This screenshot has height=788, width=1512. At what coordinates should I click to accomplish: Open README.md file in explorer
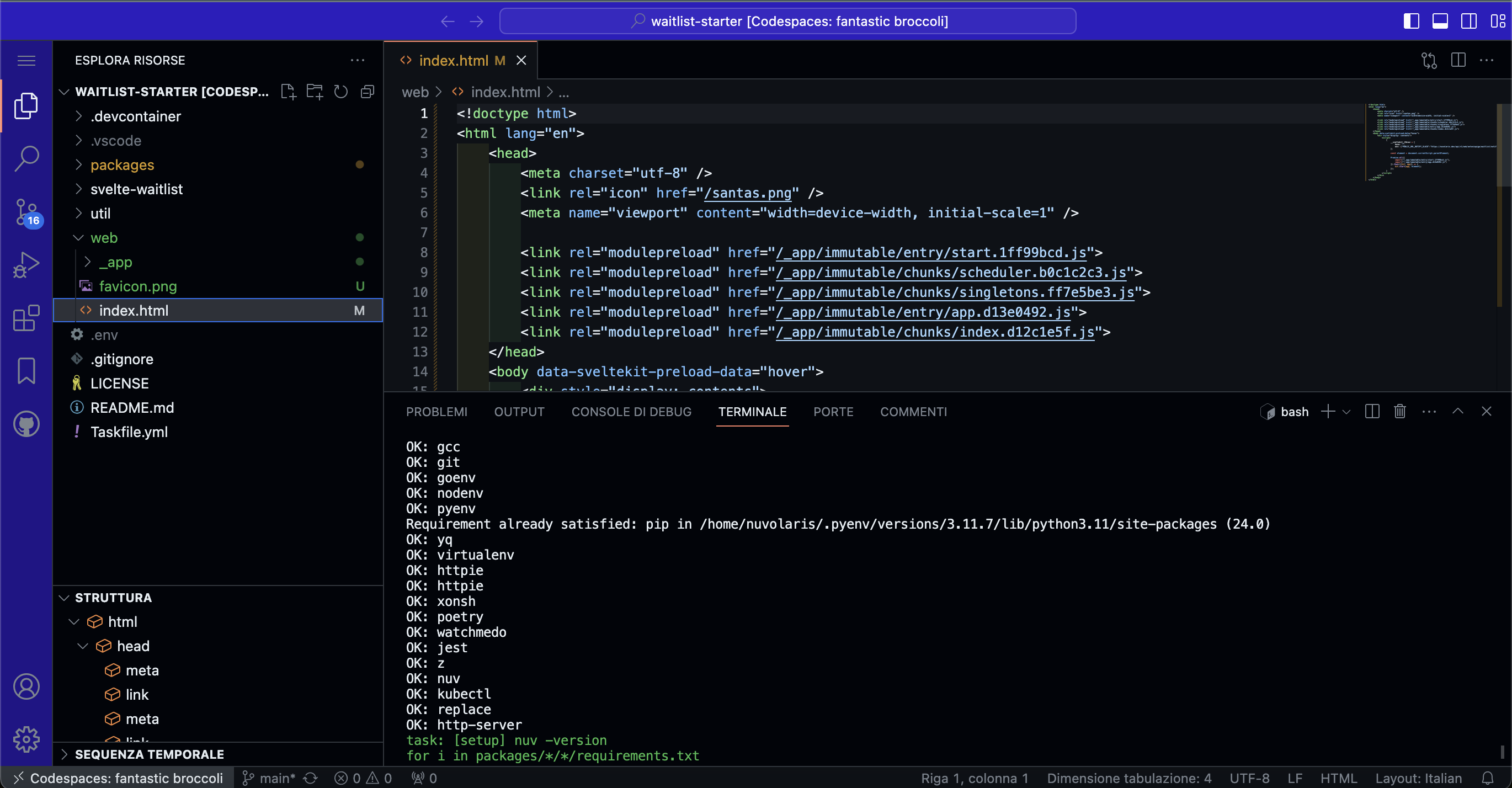pos(132,407)
